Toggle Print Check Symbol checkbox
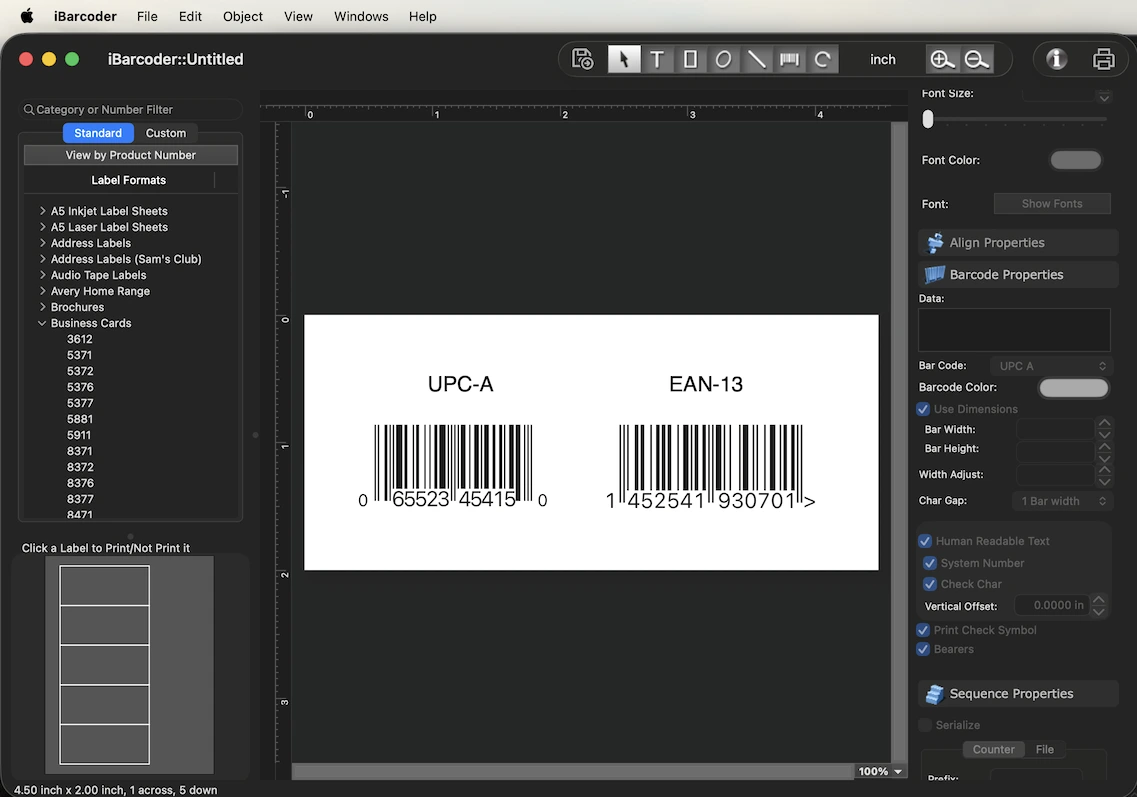The image size is (1137, 797). 923,630
